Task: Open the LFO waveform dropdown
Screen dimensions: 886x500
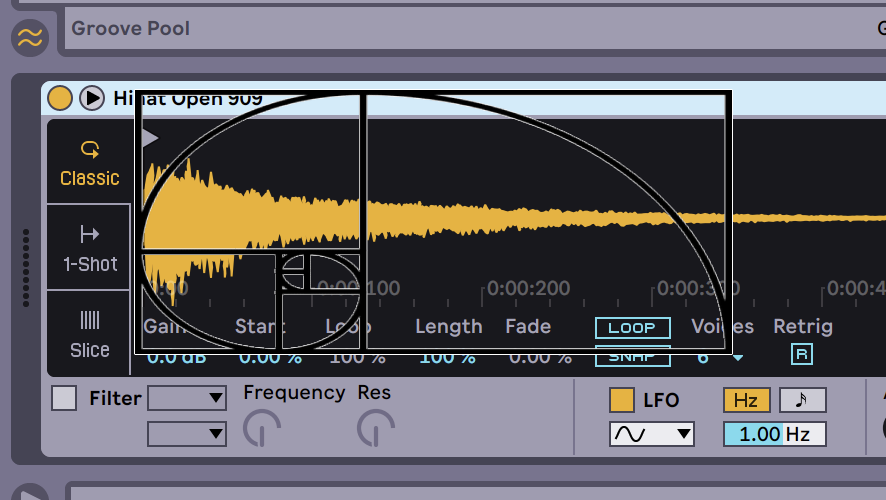Action: (x=652, y=434)
